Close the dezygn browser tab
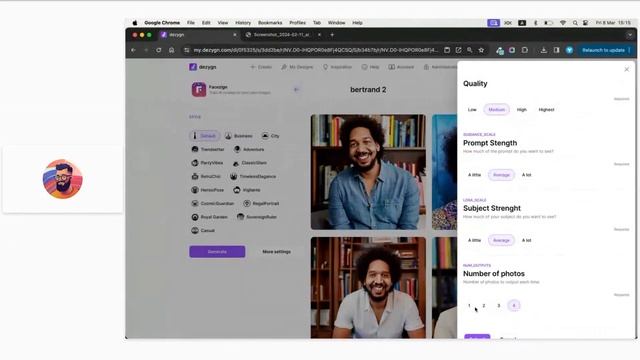 point(235,35)
